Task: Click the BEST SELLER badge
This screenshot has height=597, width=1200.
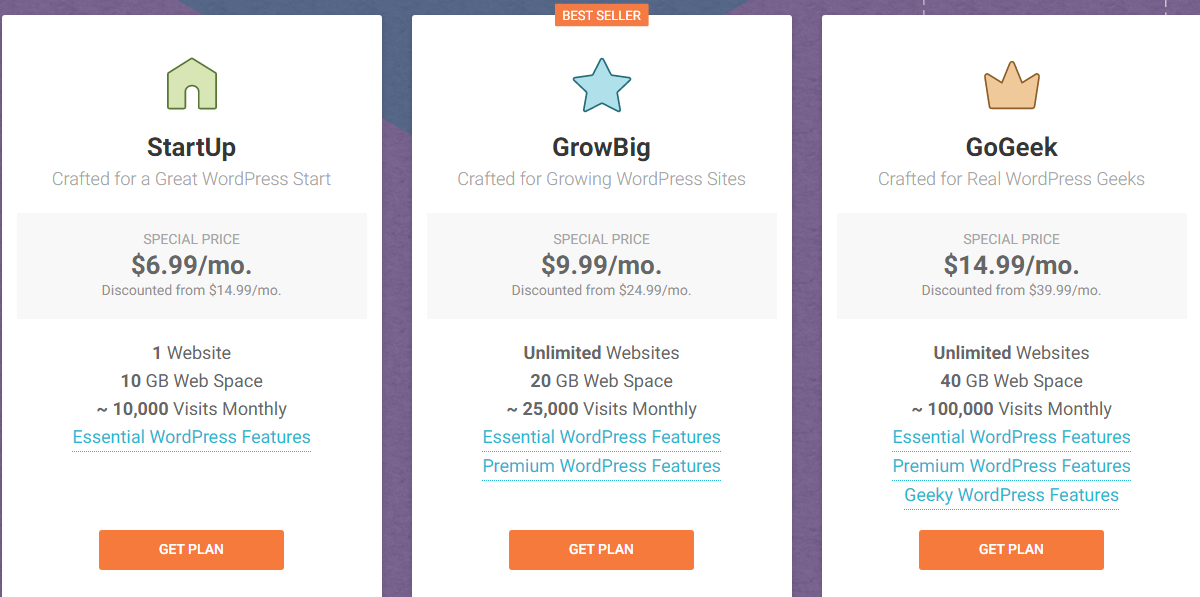Action: [601, 15]
